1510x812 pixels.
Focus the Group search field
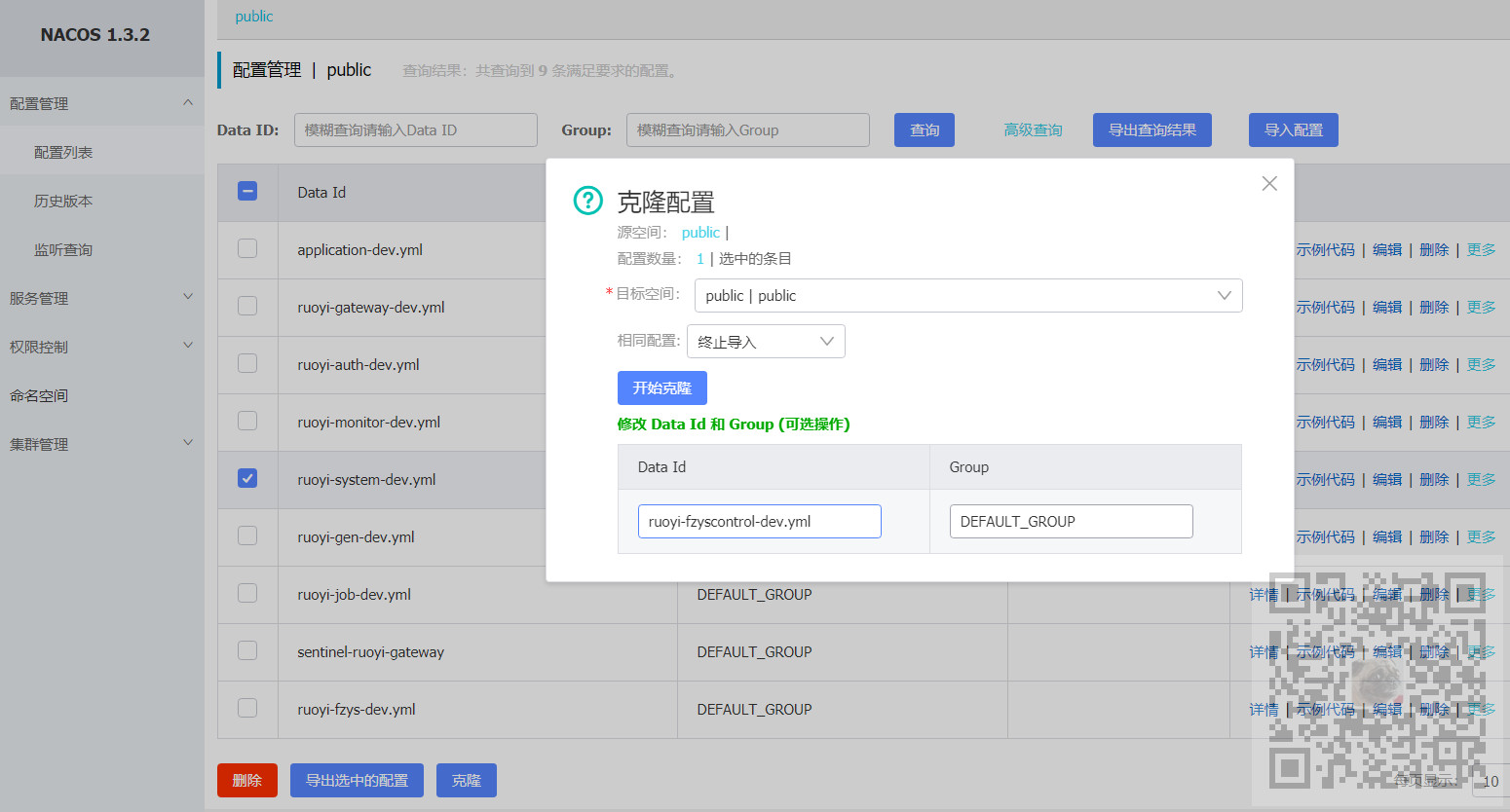click(x=748, y=129)
